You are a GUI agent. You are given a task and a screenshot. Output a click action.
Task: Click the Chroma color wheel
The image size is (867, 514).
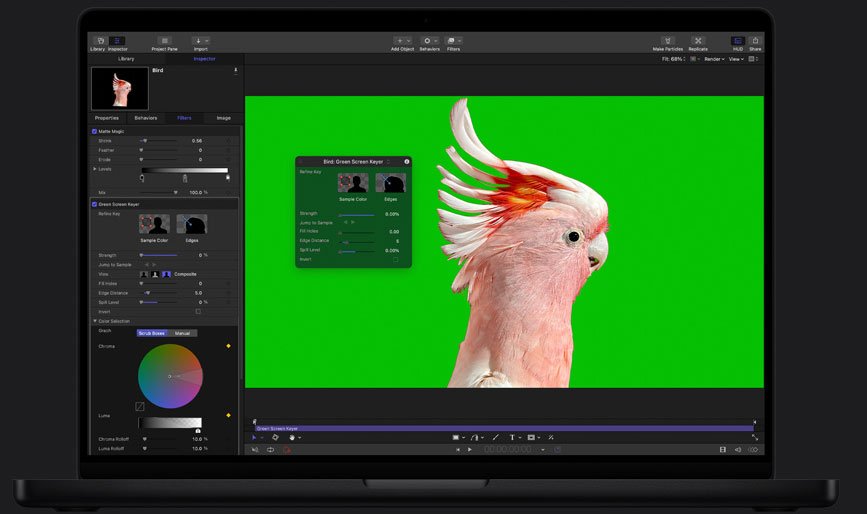tap(170, 376)
